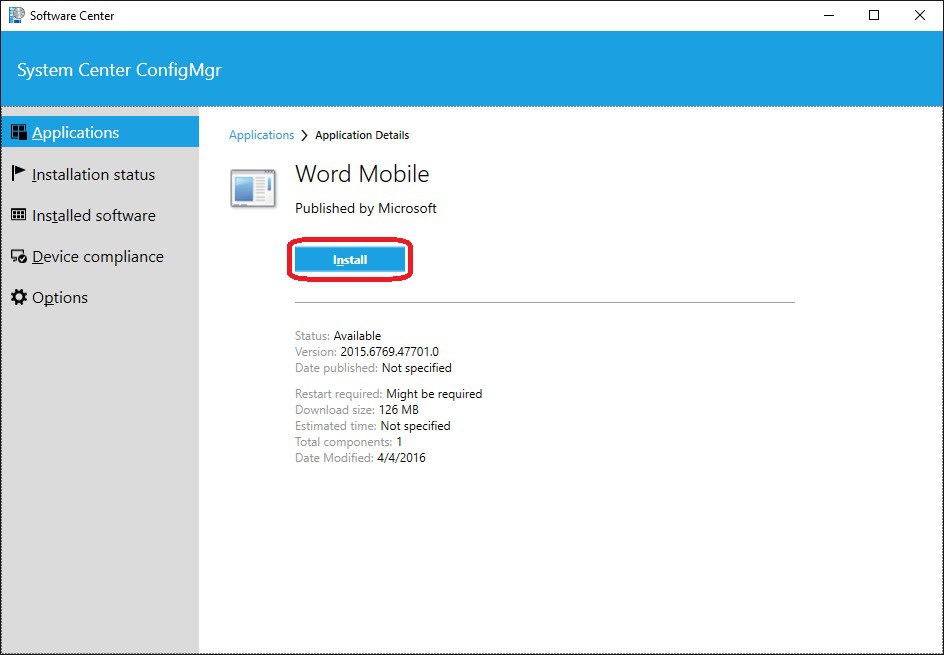The image size is (944, 655).
Task: Close the Software Center window
Action: pyautogui.click(x=920, y=16)
